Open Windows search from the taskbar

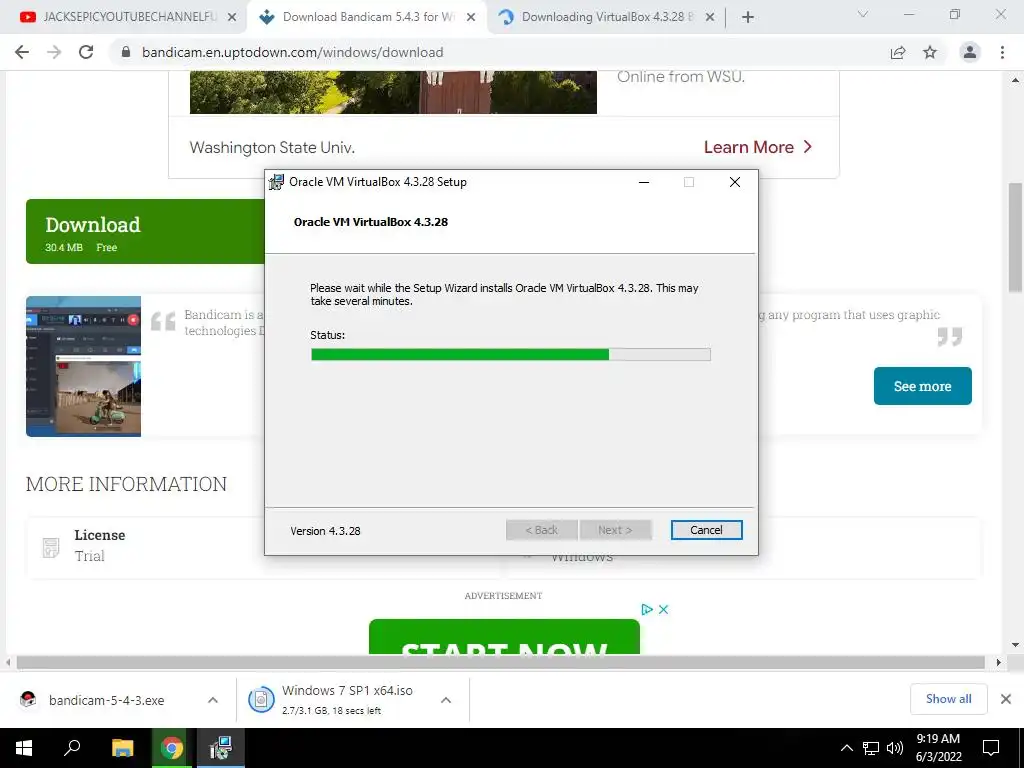72,748
